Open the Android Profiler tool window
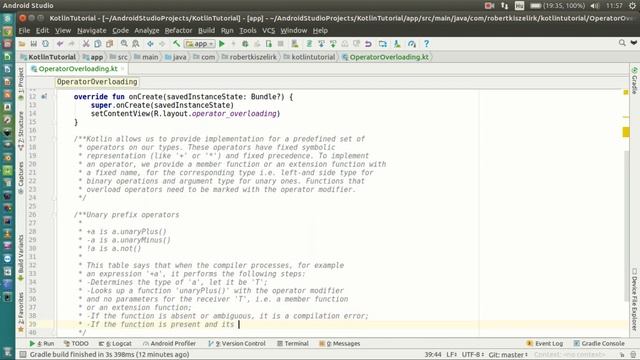The image size is (640, 360). coord(169,344)
